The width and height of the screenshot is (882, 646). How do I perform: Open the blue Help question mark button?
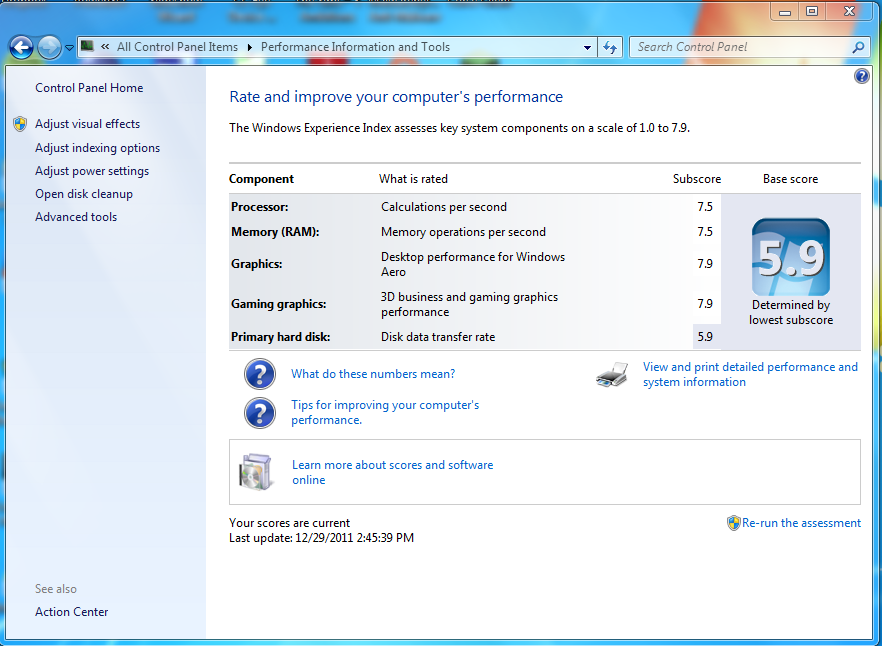pos(862,76)
